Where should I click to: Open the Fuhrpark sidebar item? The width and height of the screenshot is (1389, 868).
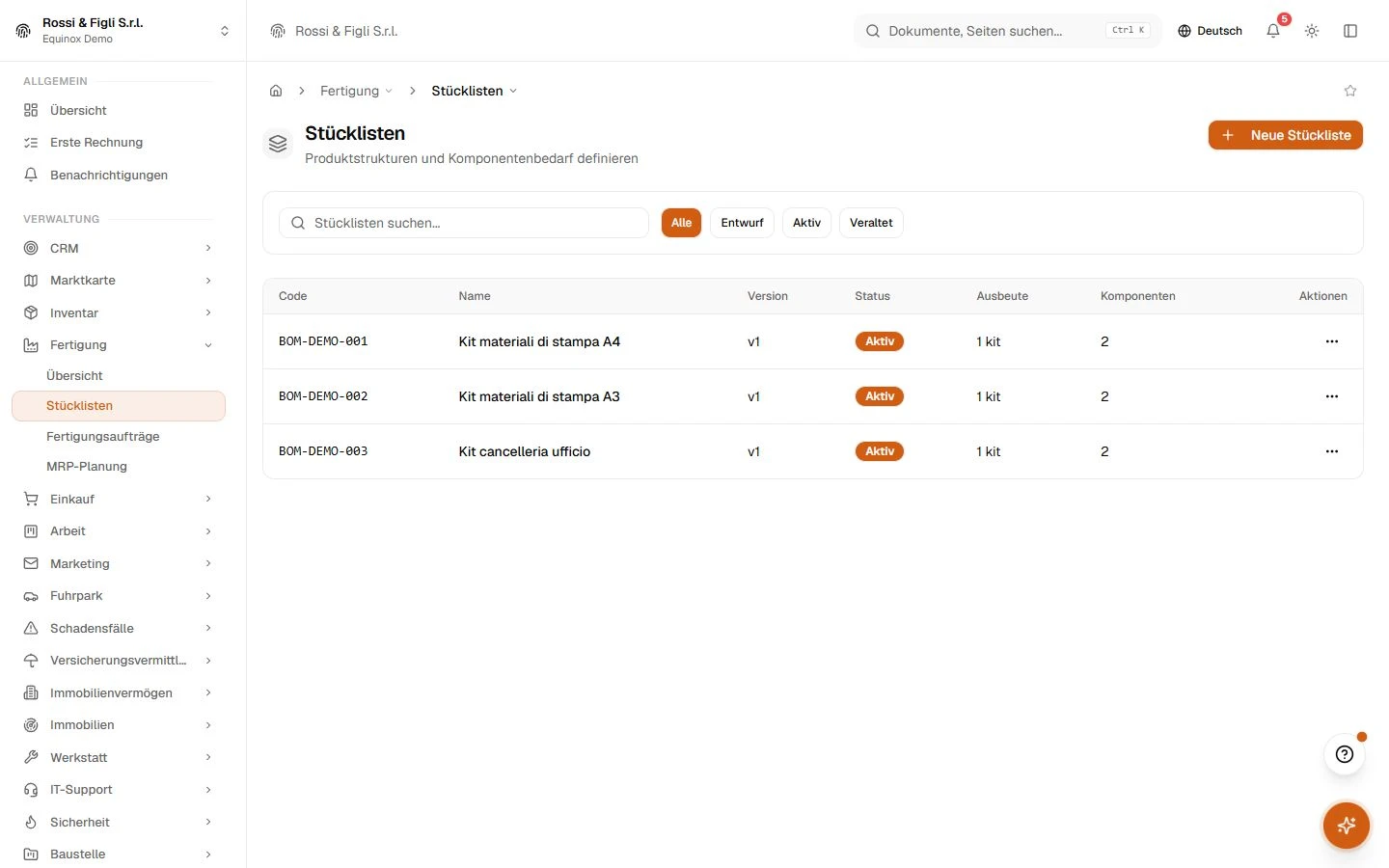coord(119,596)
